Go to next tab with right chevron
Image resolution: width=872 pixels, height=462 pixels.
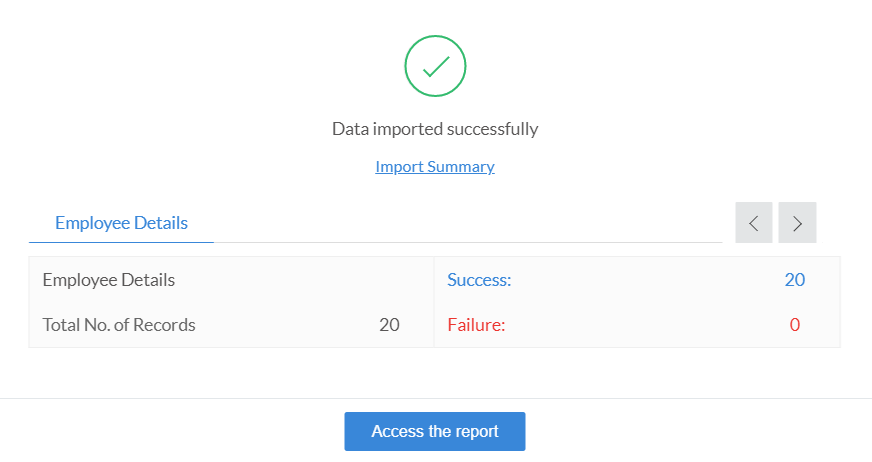797,223
